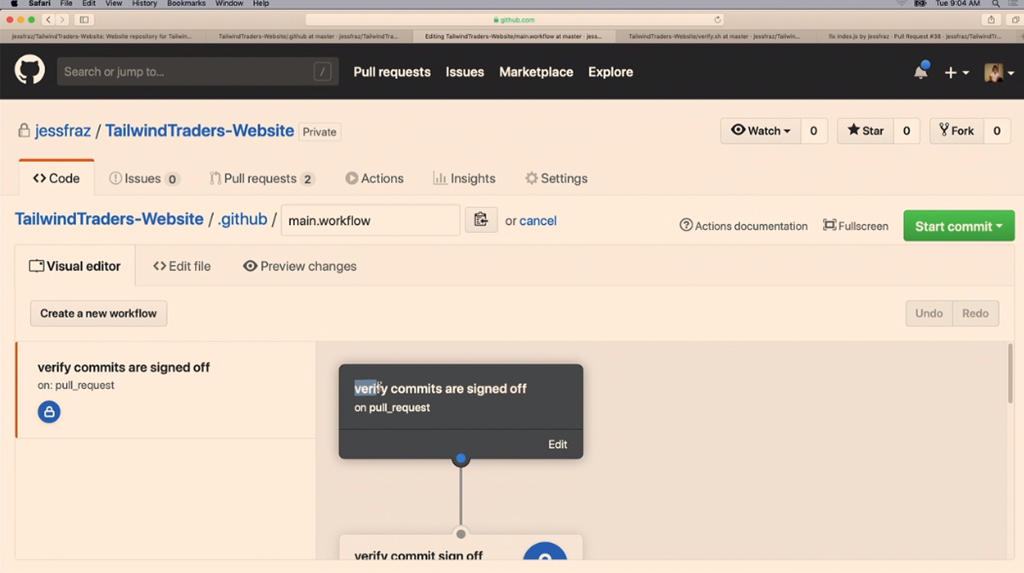Expand the Watch dropdown

pos(760,131)
